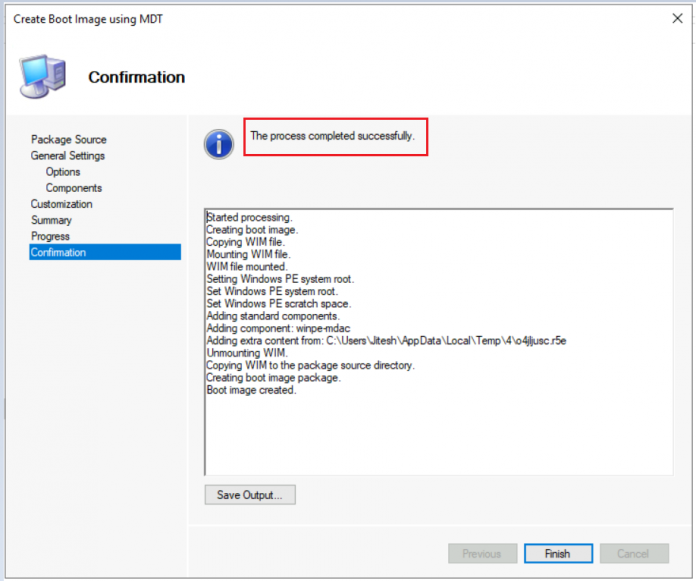Image resolution: width=696 pixels, height=581 pixels.
Task: Jump to the Customization step
Action: 61,204
